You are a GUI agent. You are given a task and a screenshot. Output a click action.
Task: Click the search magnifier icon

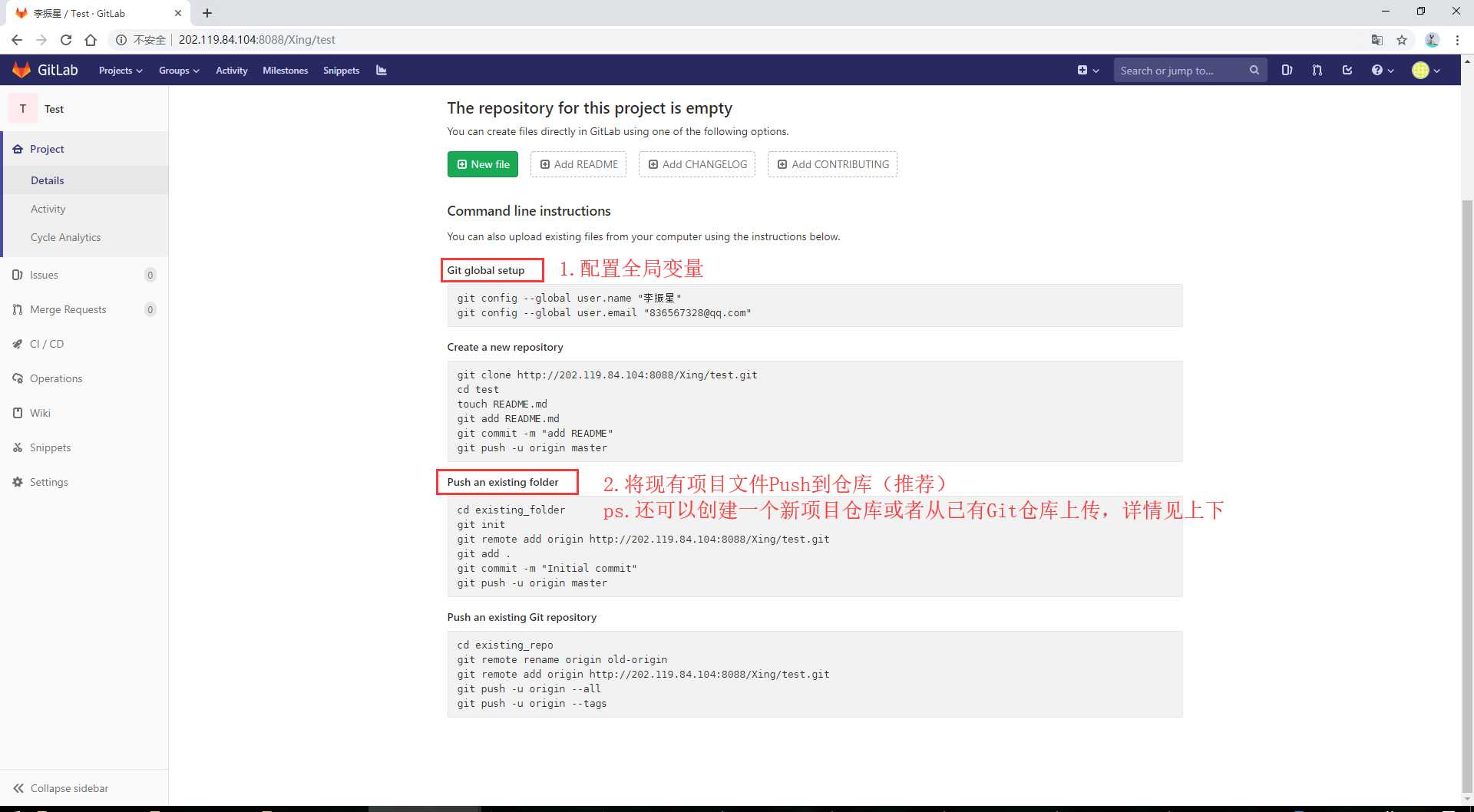1254,70
